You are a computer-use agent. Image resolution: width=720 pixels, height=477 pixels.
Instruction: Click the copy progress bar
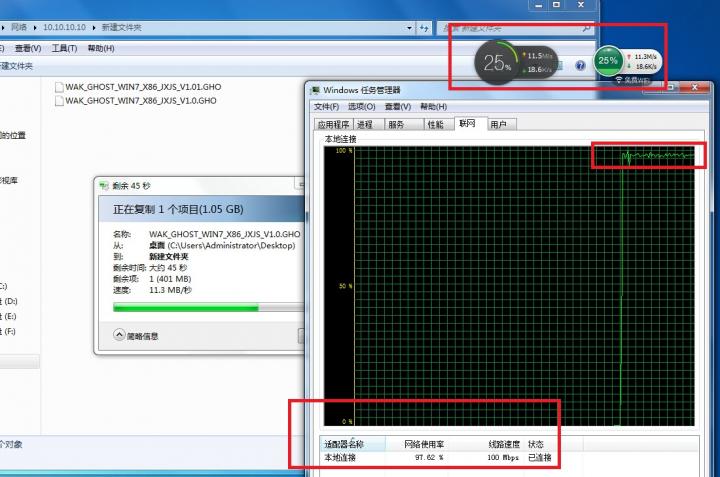tap(208, 308)
